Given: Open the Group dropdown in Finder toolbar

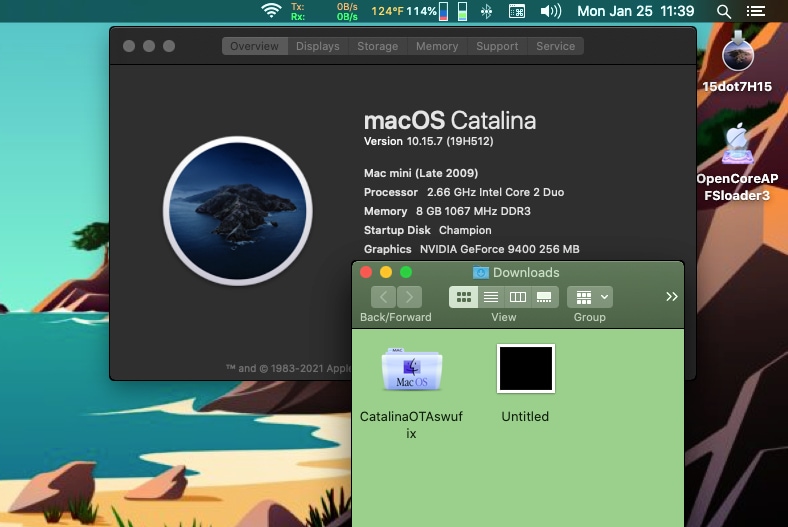Looking at the screenshot, I should [x=589, y=297].
